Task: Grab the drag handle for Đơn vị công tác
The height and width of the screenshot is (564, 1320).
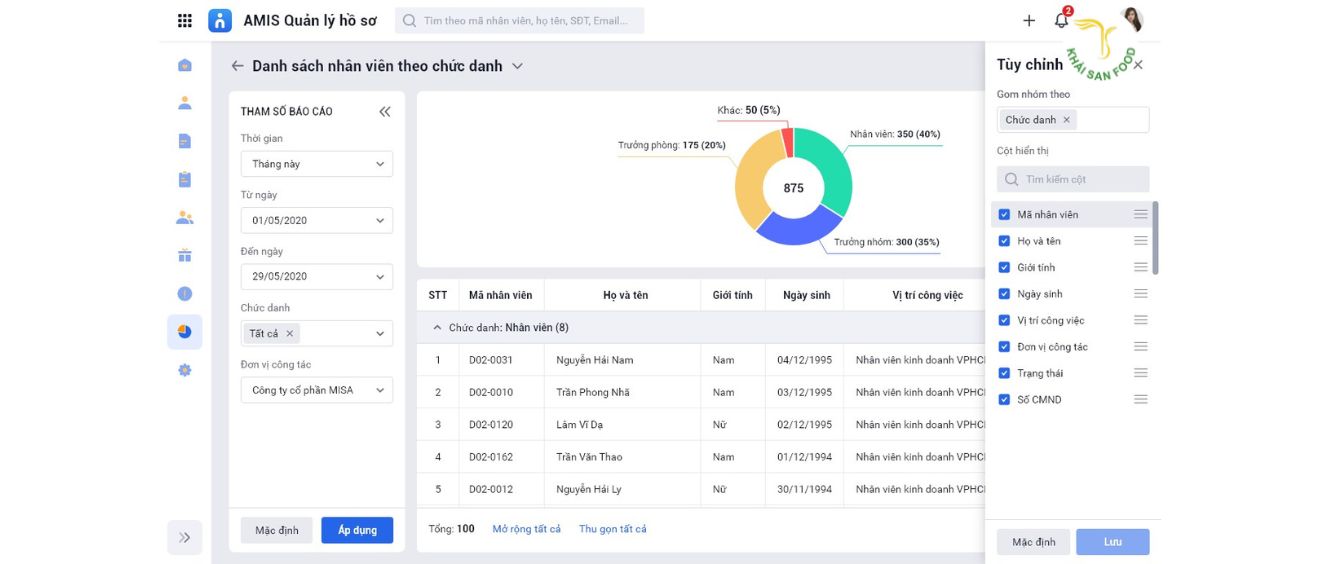Action: tap(1140, 347)
